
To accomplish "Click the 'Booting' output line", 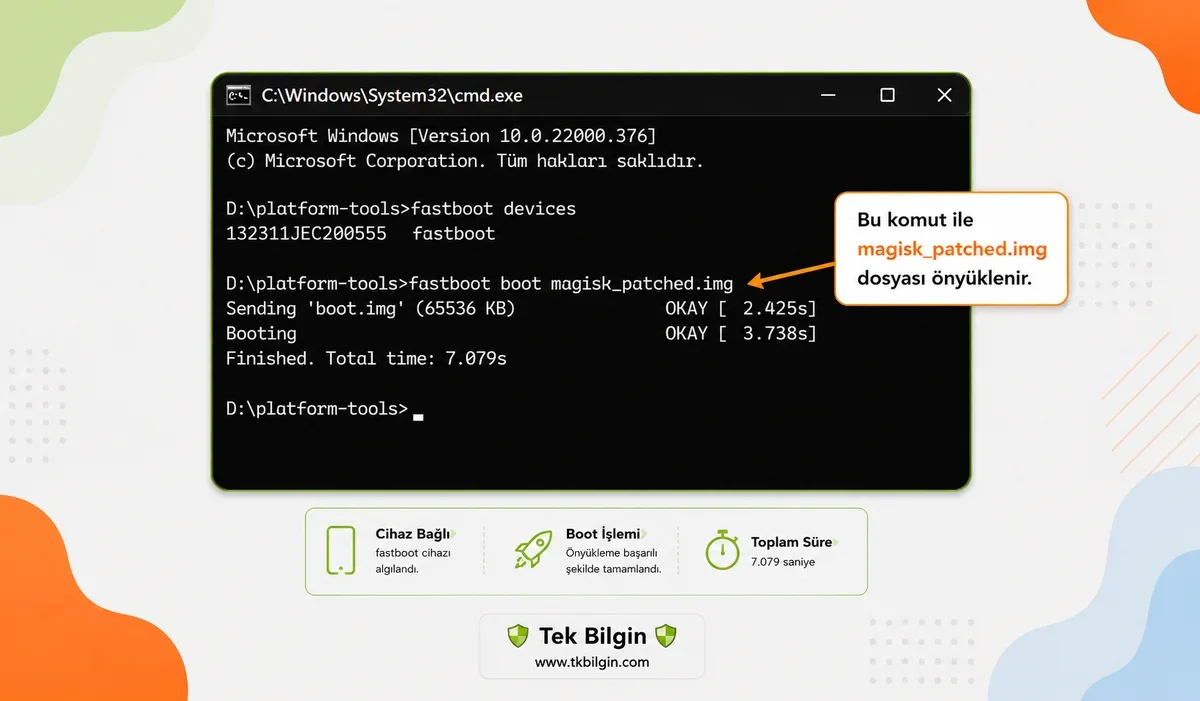I will [261, 334].
